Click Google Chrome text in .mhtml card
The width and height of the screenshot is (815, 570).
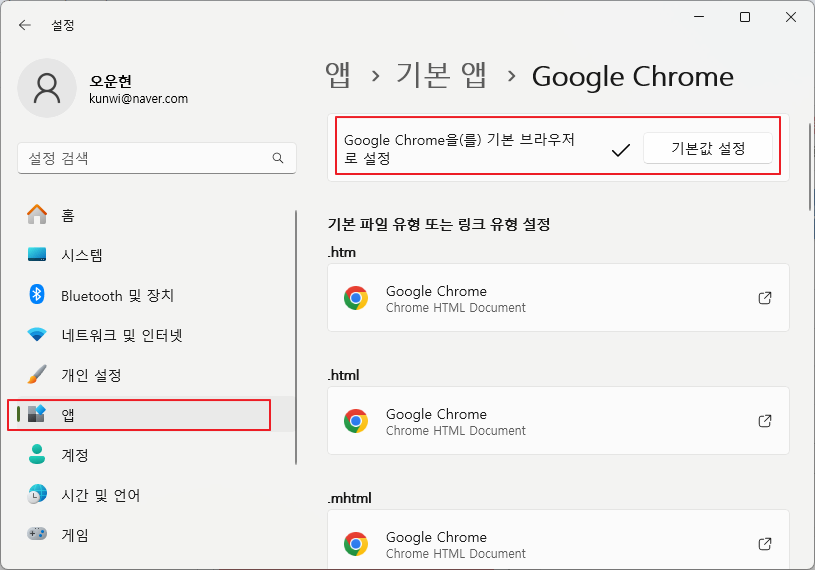coord(436,537)
